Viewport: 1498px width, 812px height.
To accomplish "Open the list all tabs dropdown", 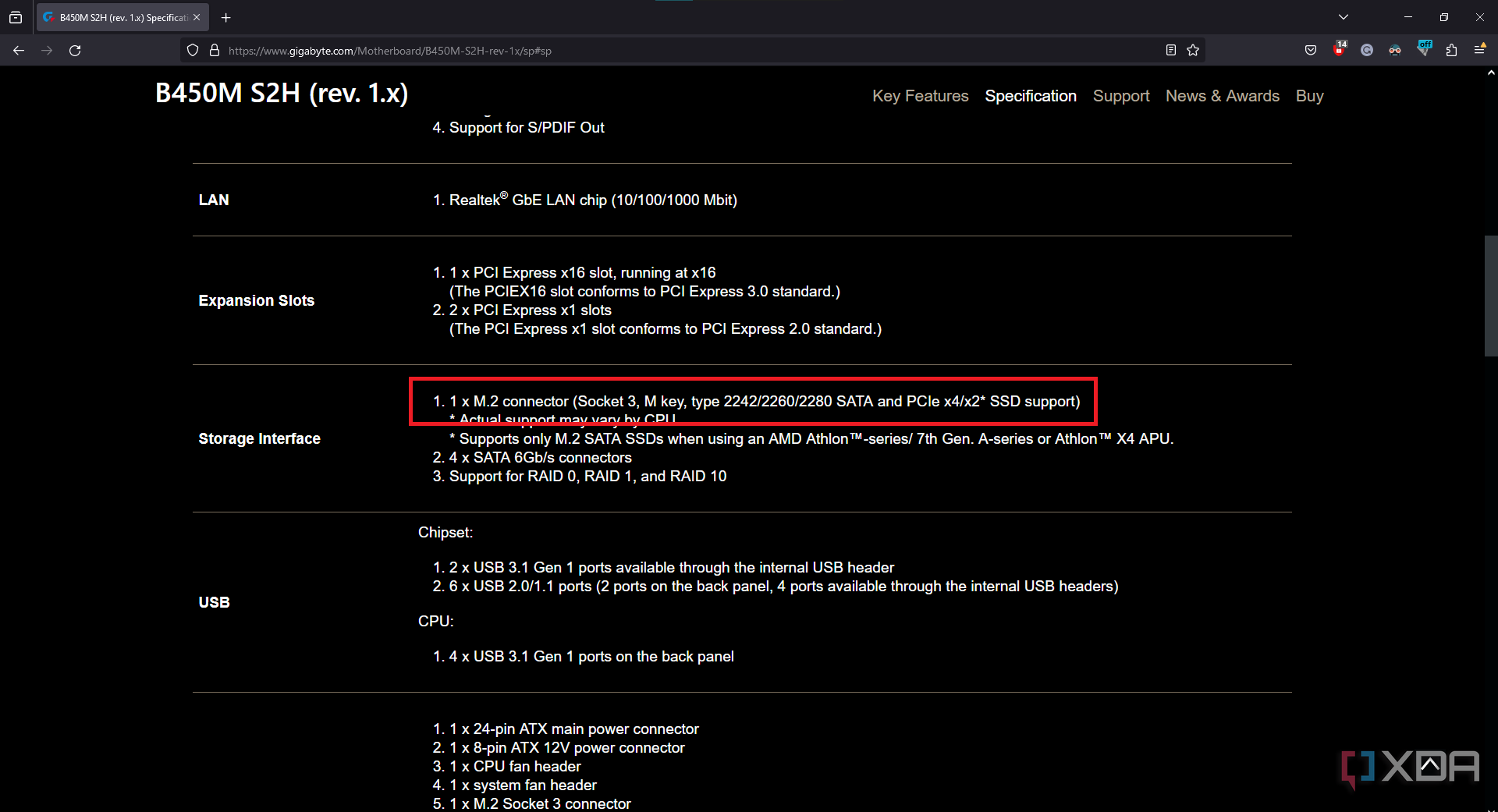I will pyautogui.click(x=1344, y=17).
